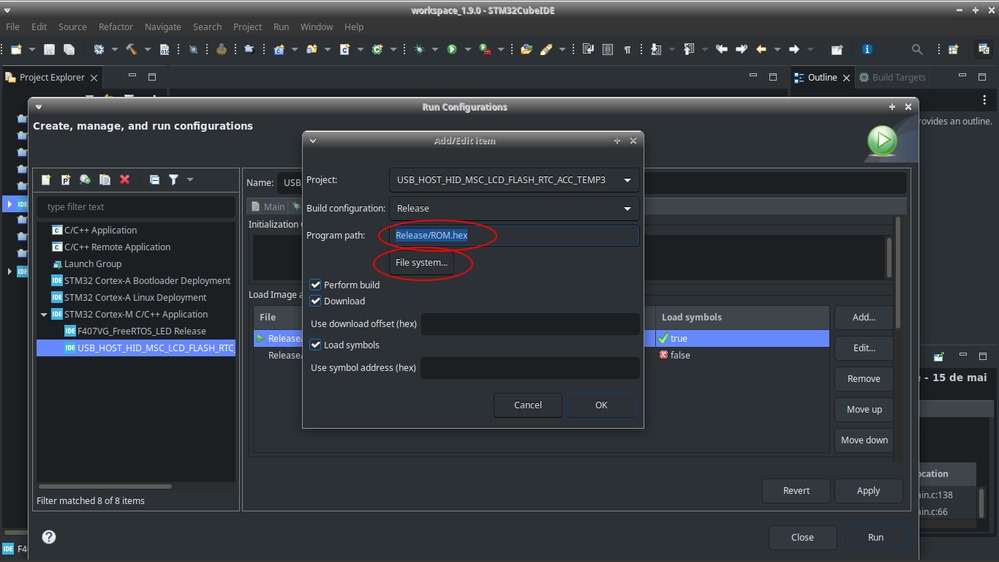Click the Debug bug icon in main toolbar

[419, 49]
